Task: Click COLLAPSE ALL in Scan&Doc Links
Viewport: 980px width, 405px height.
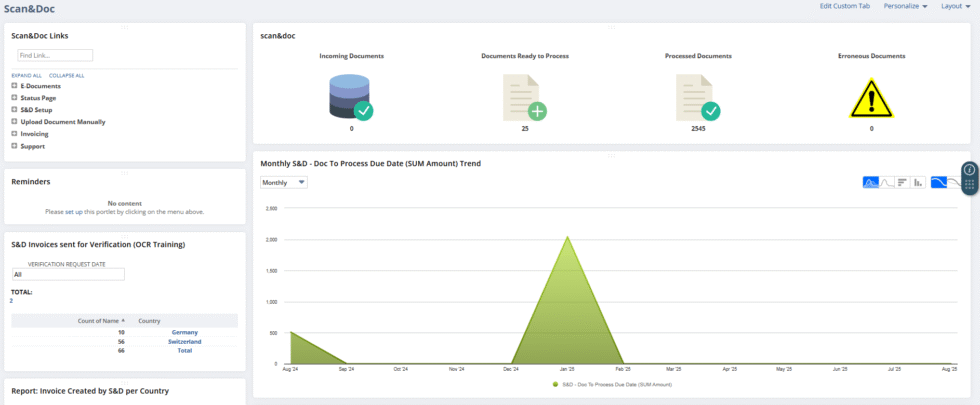Action: pyautogui.click(x=66, y=75)
